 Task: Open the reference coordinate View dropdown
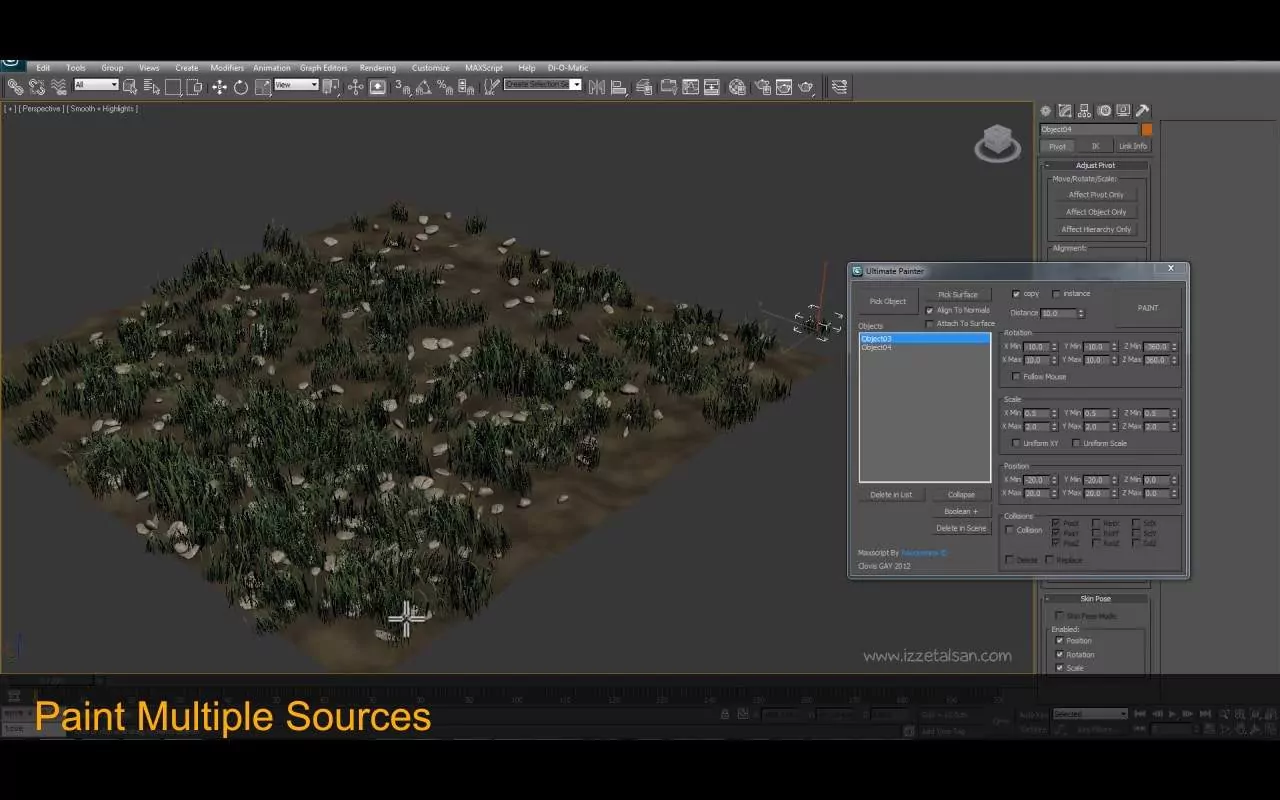pos(296,85)
